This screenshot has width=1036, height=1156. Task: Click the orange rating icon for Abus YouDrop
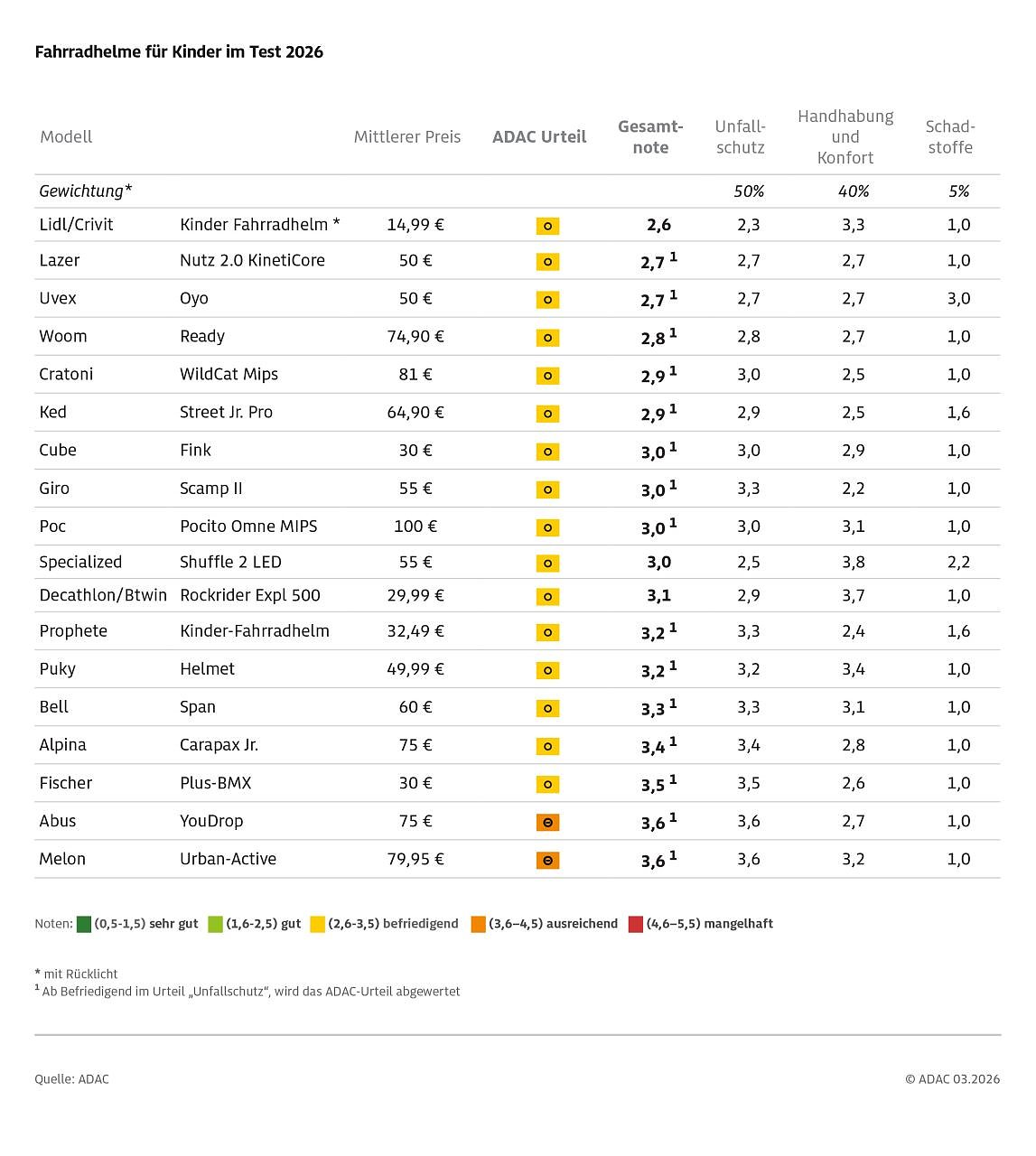tap(547, 823)
